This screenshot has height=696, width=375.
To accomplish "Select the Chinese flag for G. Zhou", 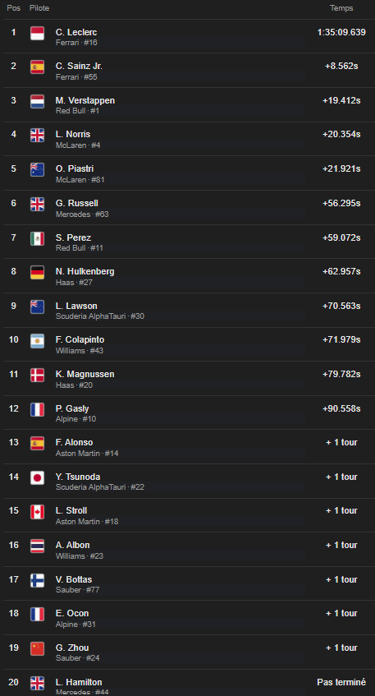I will click(37, 649).
